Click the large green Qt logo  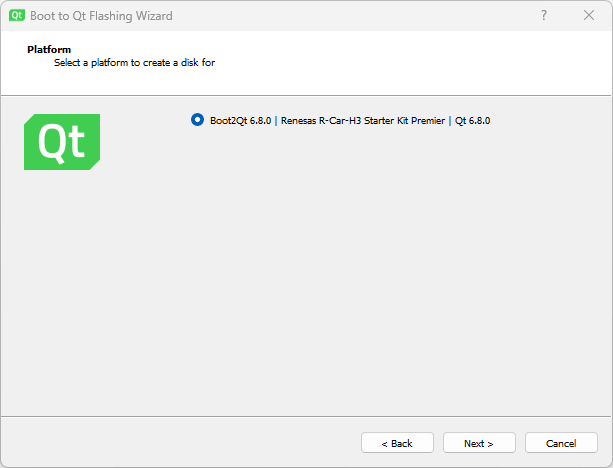(x=61, y=142)
